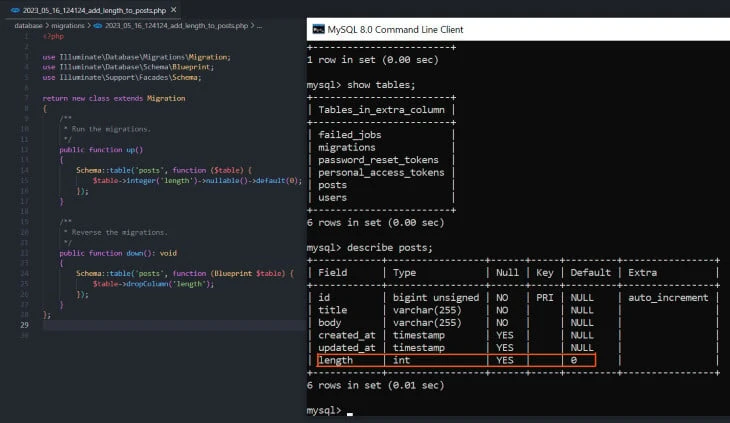Click the 'int' type in the length row
The height and width of the screenshot is (423, 730).
click(x=401, y=361)
